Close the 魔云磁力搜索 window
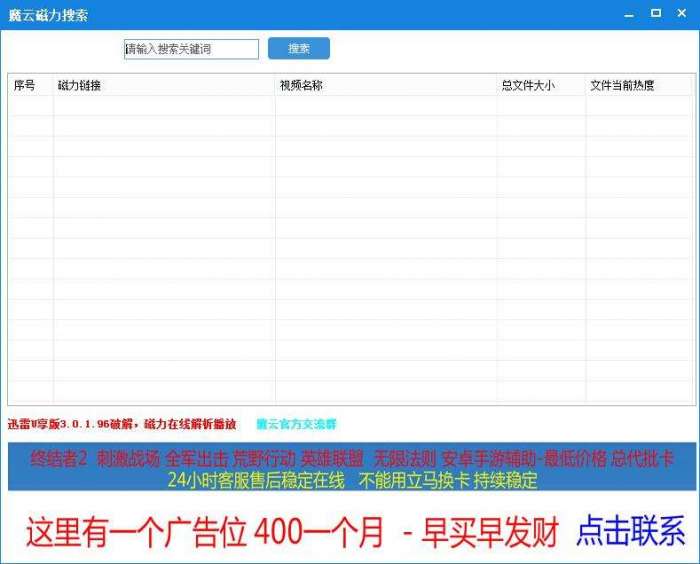 681,13
